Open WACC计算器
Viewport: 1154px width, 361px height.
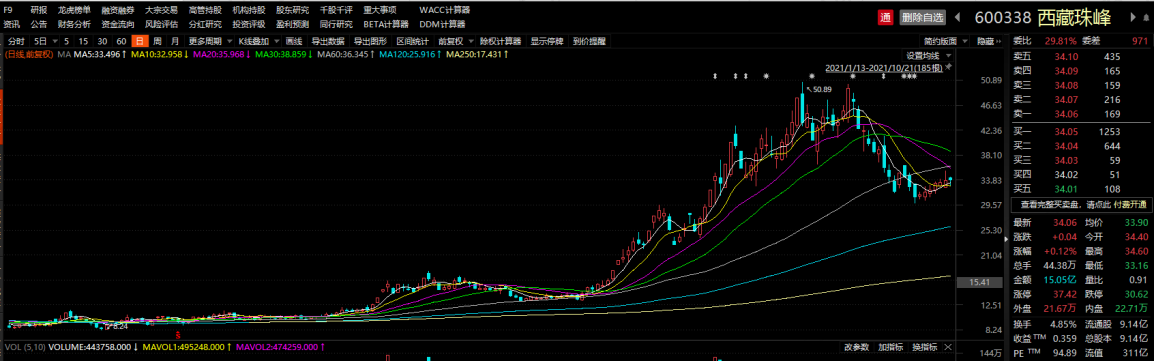[445, 10]
